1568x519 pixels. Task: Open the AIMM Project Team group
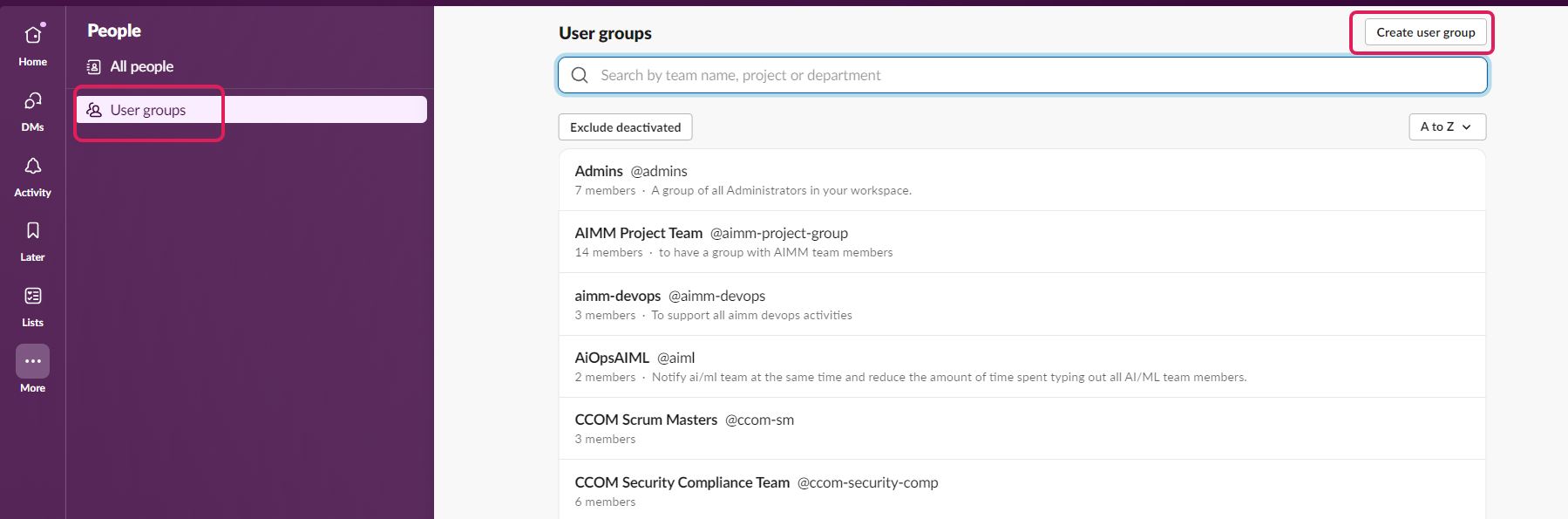[x=1022, y=242]
